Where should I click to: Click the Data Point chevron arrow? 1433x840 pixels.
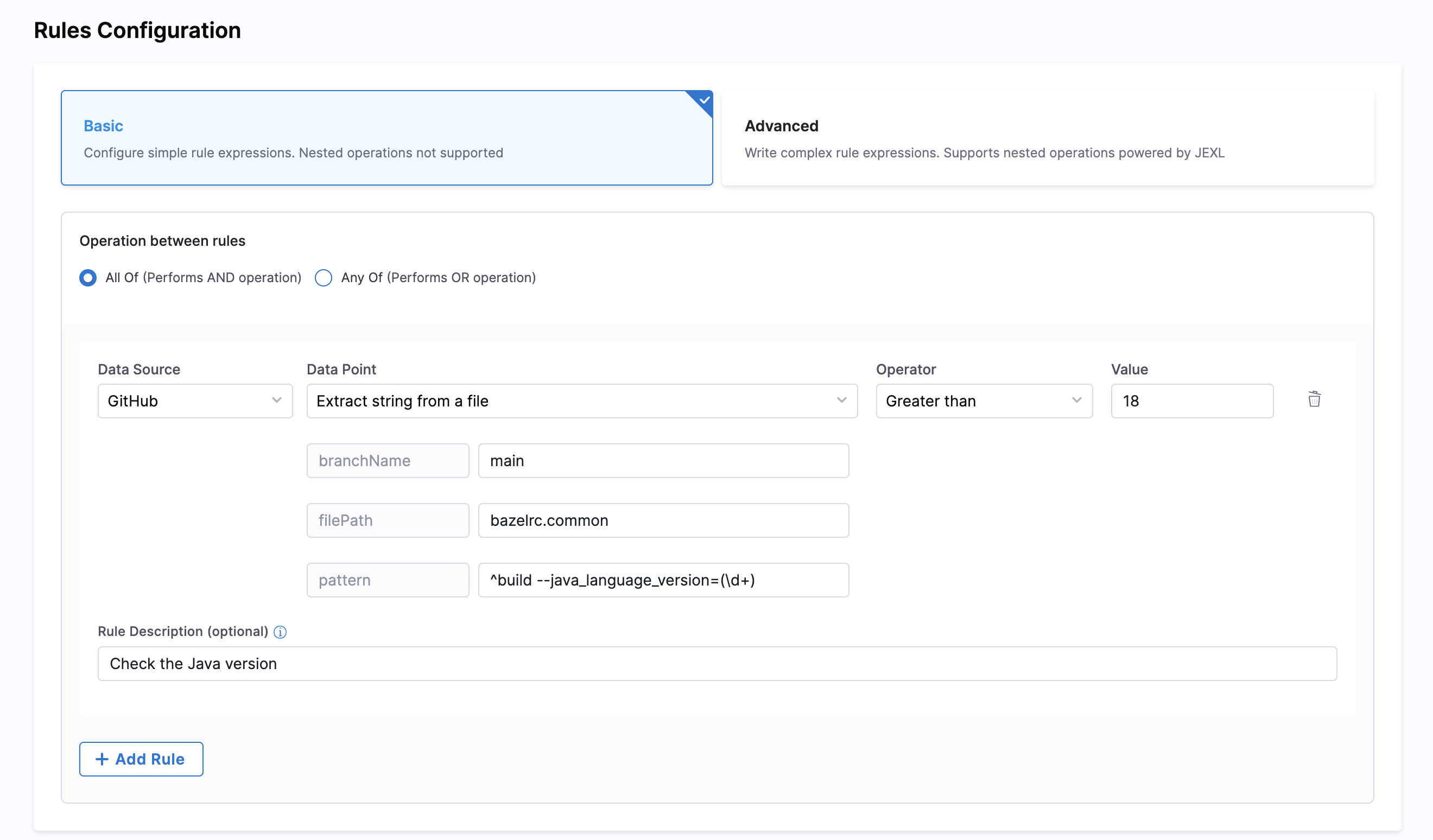(x=841, y=400)
